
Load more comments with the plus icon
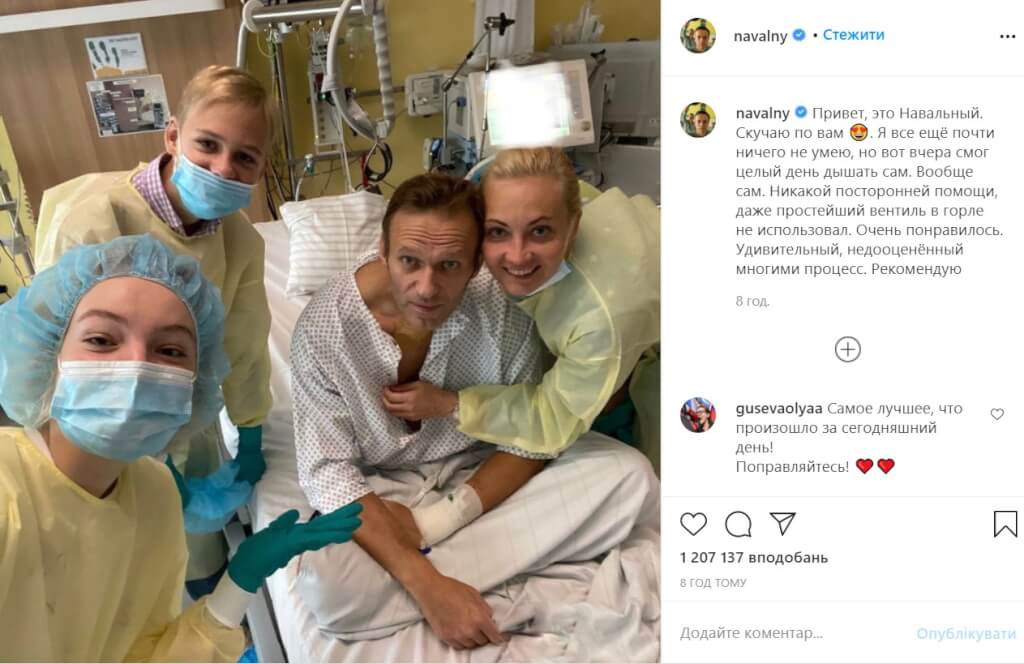[x=848, y=349]
